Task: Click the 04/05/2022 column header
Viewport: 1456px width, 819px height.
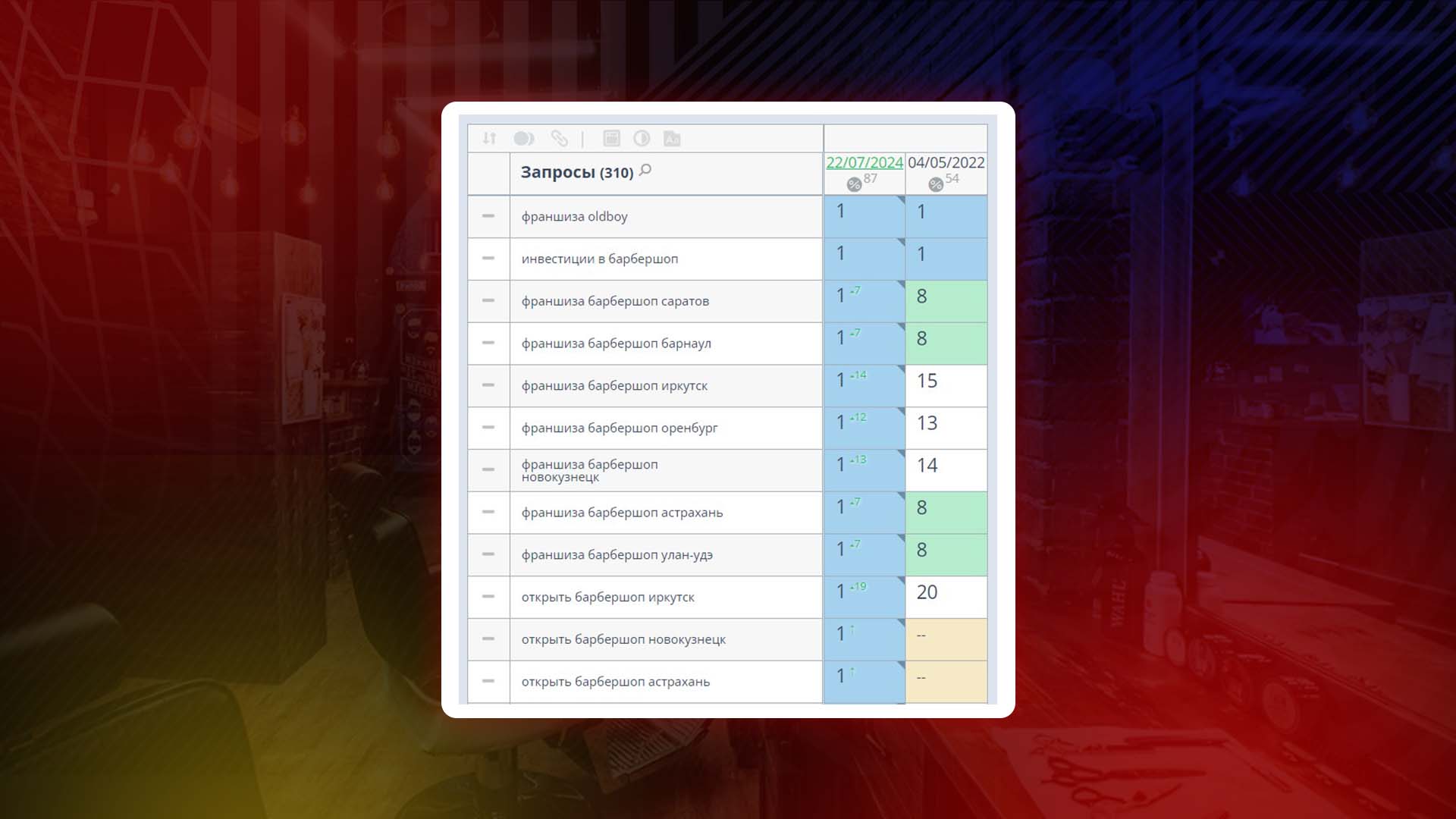Action: 946,162
